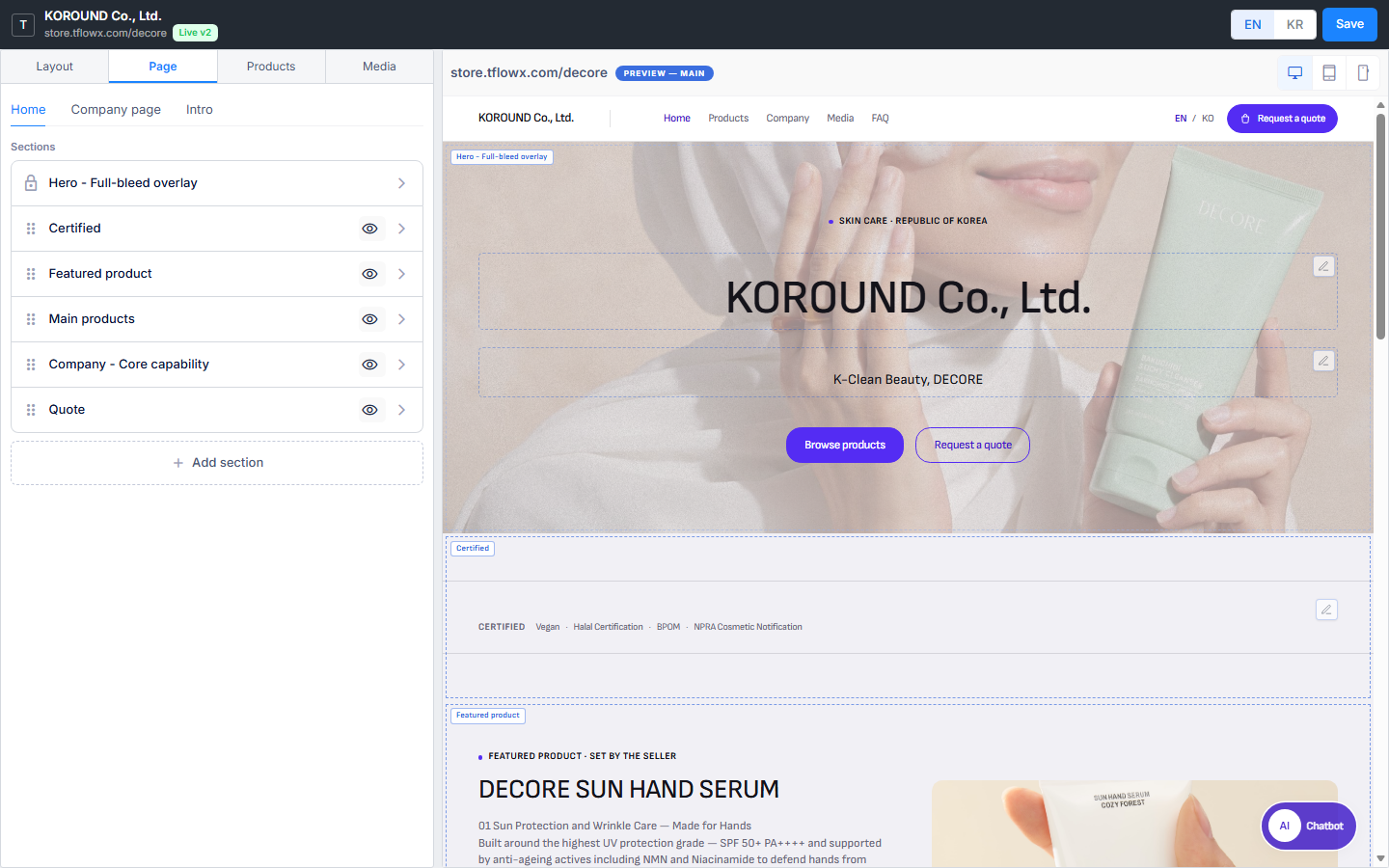Viewport: 1389px width, 868px height.
Task: Select EN editor language
Action: 1253,25
